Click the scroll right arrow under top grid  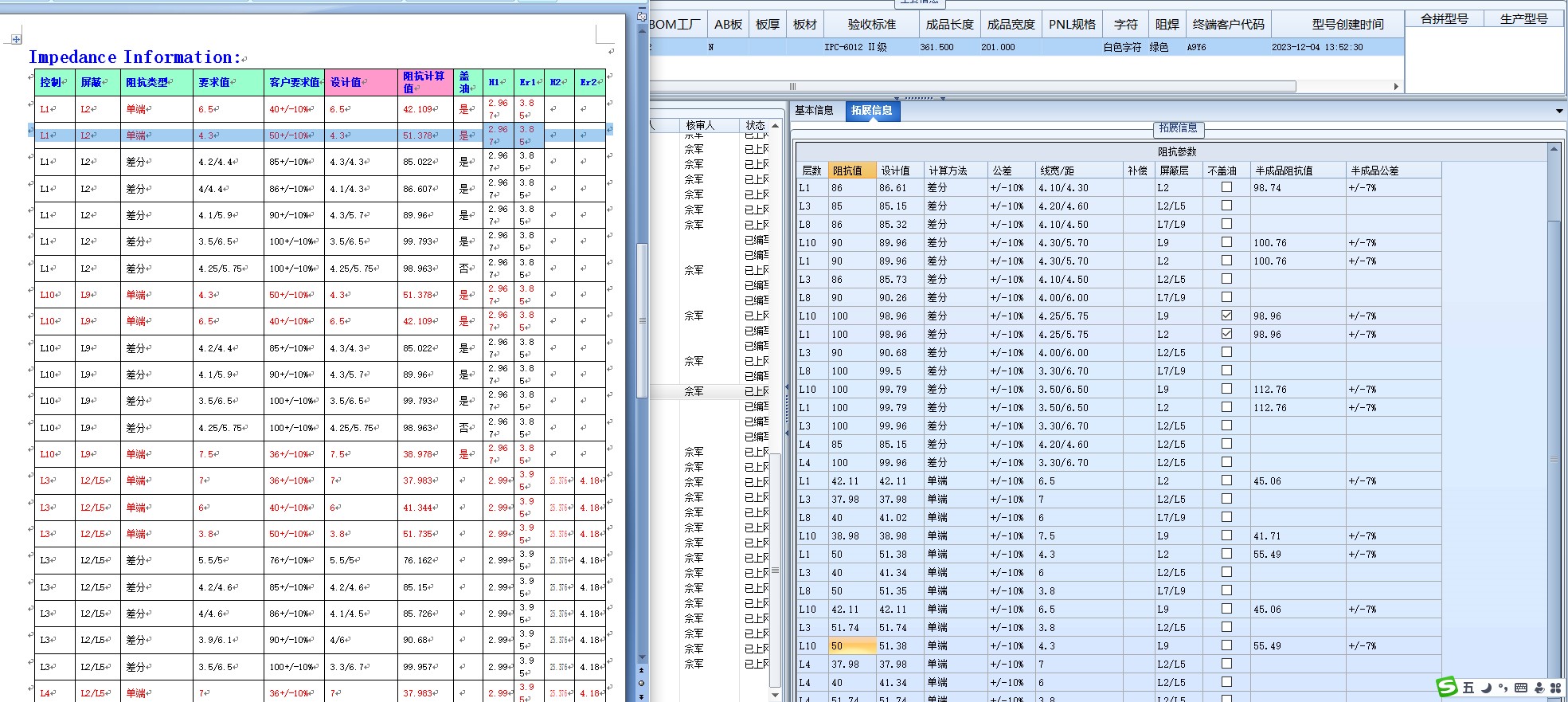(x=1396, y=86)
